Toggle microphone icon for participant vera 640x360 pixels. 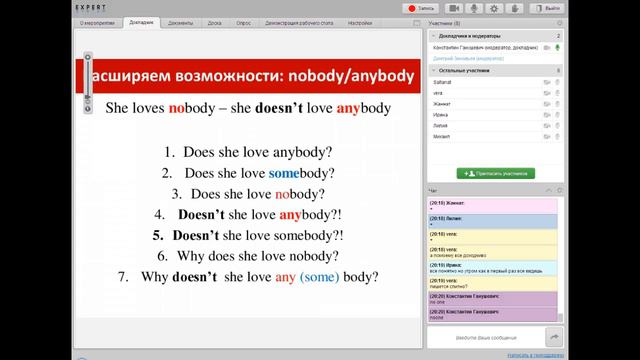(x=557, y=93)
